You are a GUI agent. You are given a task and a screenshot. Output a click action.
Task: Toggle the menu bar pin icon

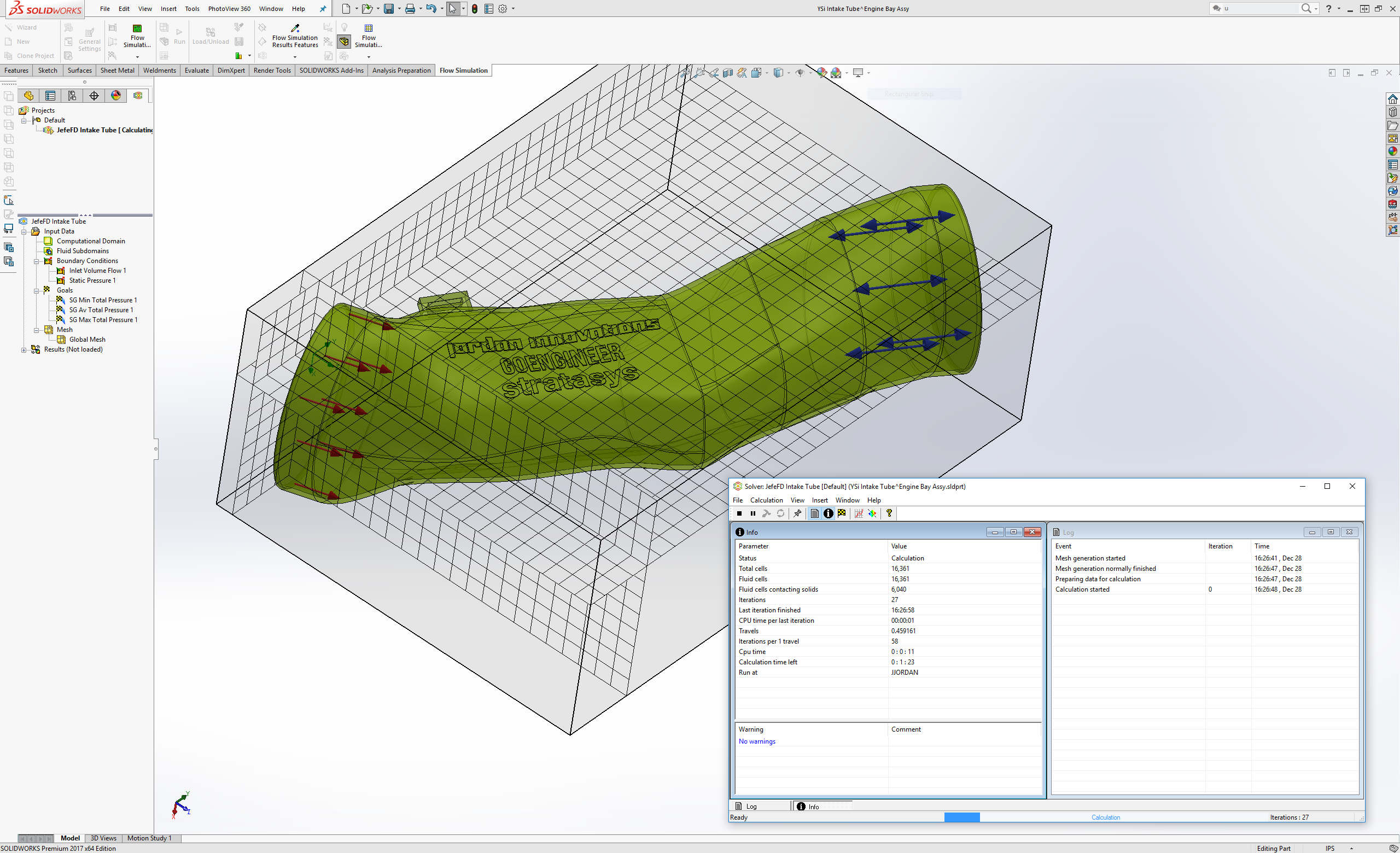323,9
